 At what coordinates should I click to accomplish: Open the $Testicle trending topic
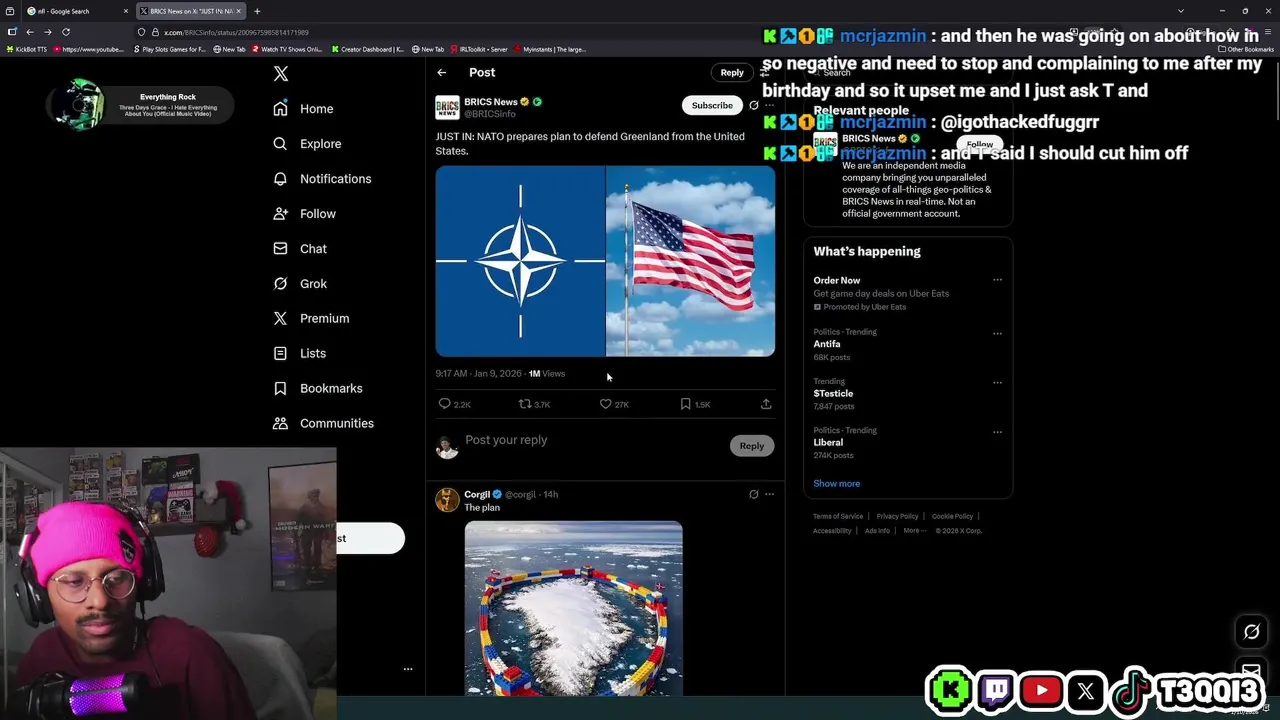point(833,394)
